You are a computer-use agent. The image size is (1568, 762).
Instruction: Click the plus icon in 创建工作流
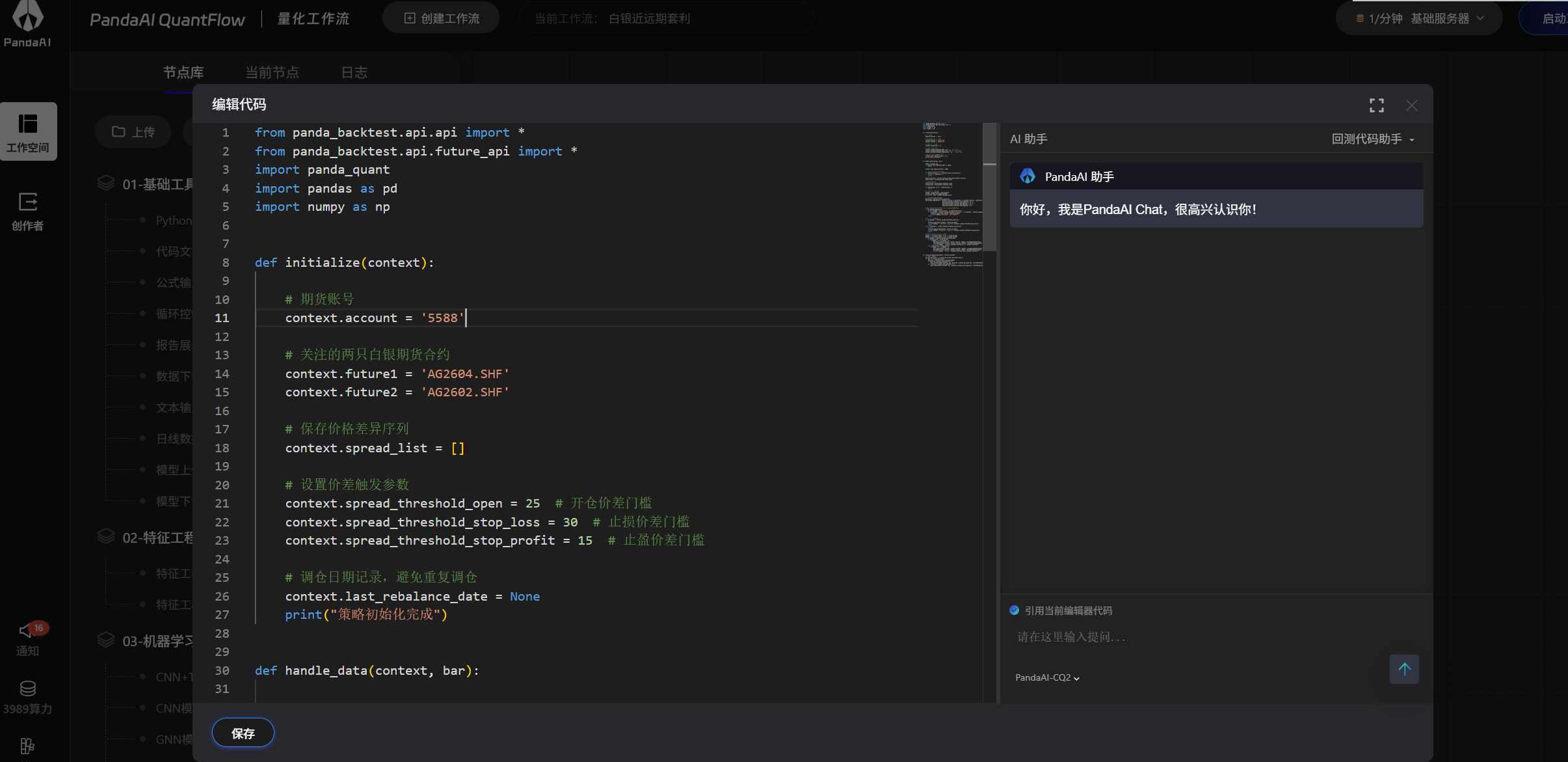410,18
